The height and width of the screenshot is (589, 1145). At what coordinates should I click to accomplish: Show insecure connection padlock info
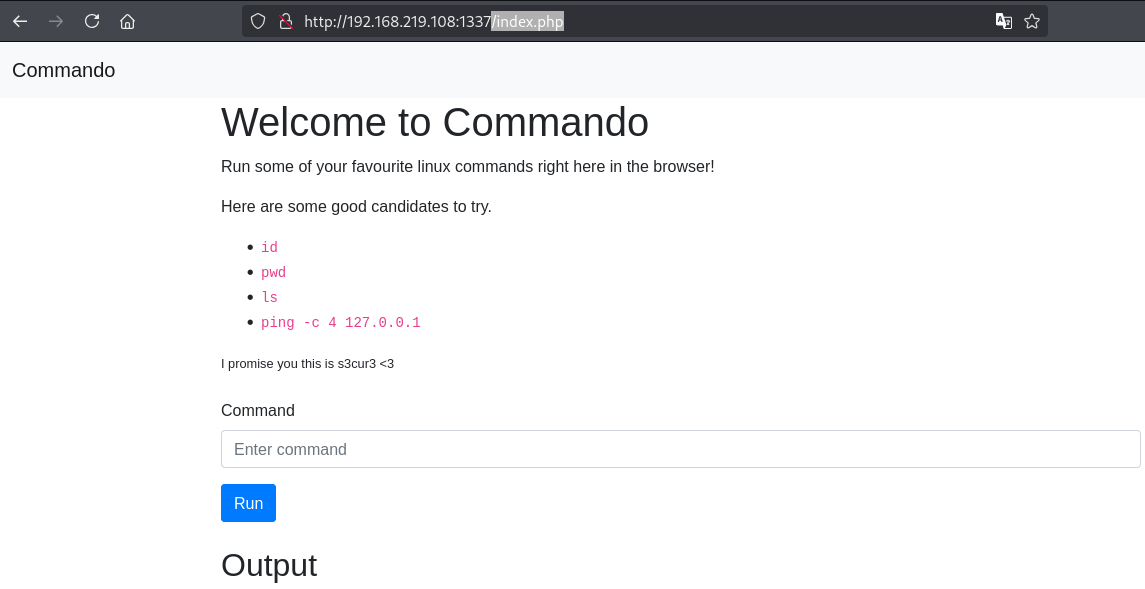(x=286, y=21)
